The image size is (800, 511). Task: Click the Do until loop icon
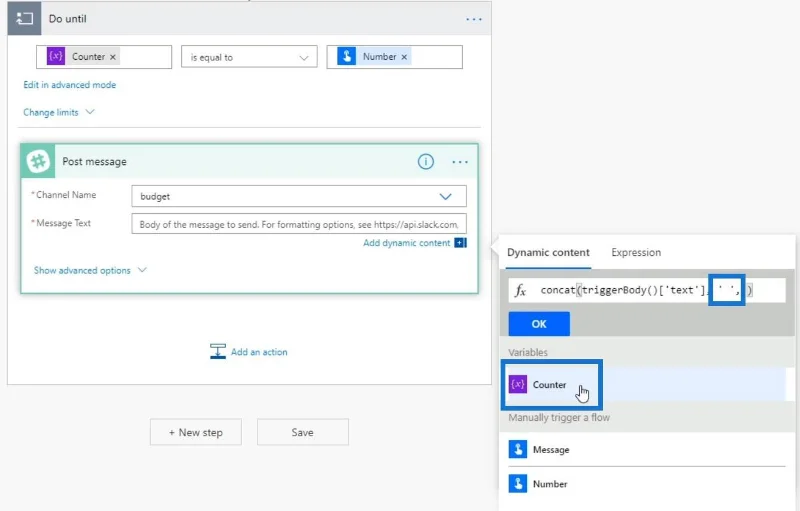click(24, 18)
